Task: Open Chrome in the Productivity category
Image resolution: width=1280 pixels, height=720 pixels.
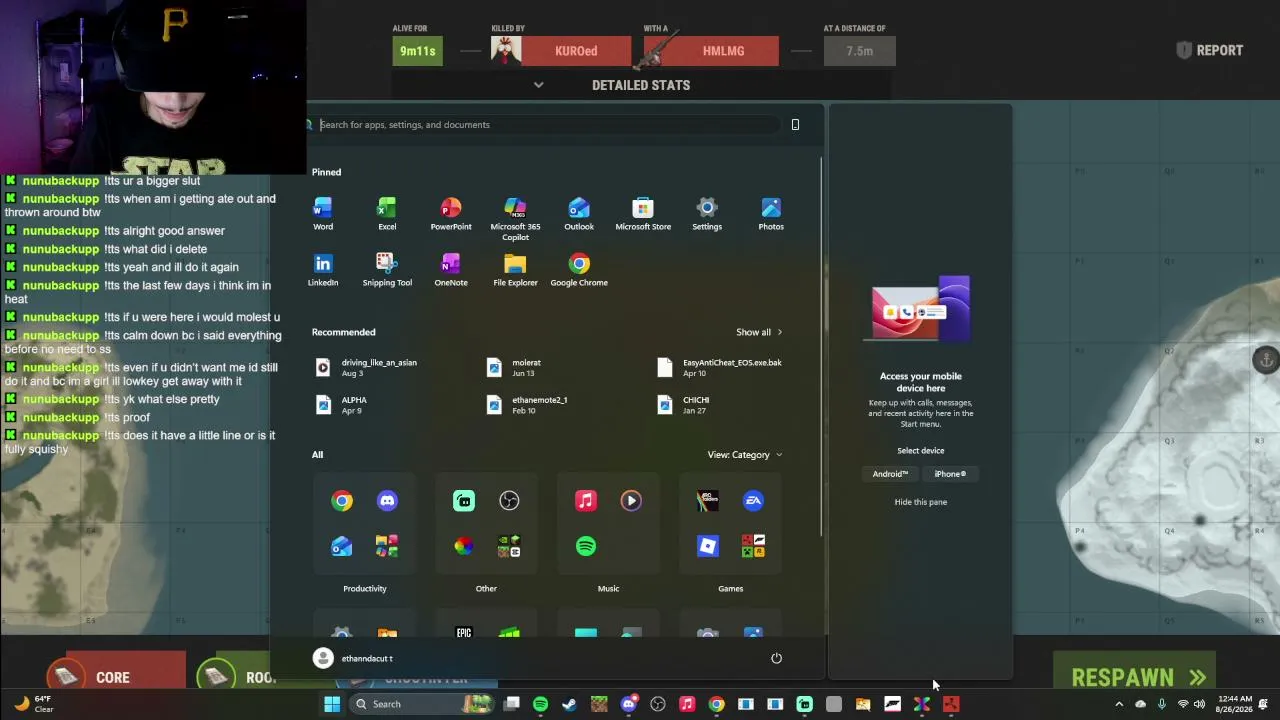Action: [x=342, y=501]
